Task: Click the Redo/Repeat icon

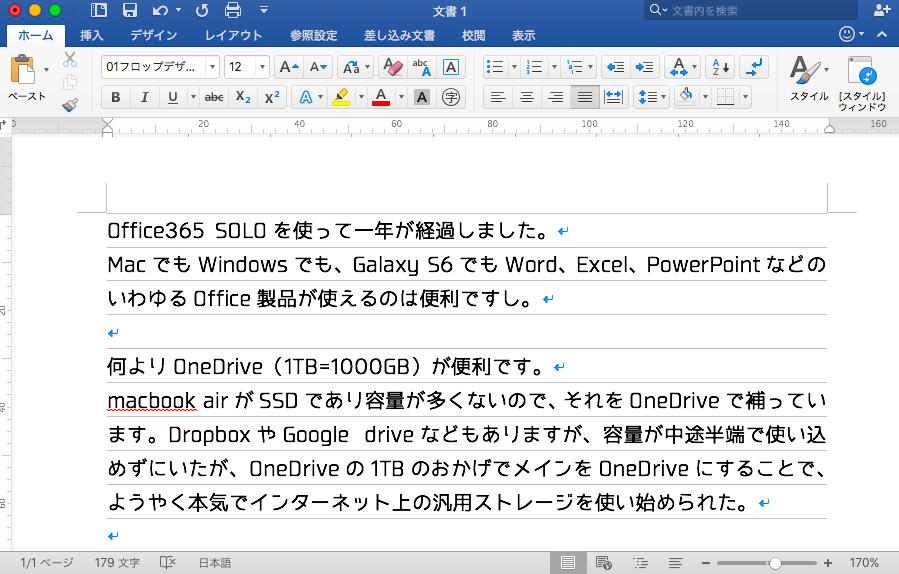Action: coord(202,10)
